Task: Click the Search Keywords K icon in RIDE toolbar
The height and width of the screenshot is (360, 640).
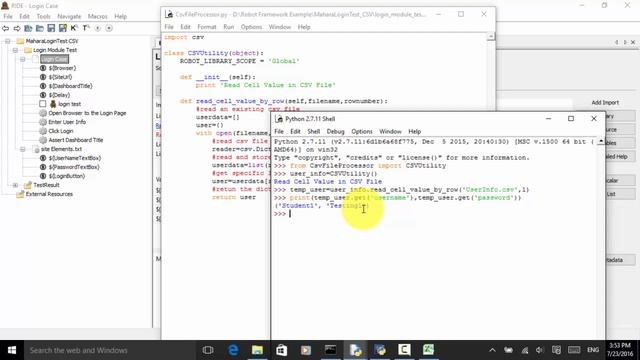Action: (73, 28)
